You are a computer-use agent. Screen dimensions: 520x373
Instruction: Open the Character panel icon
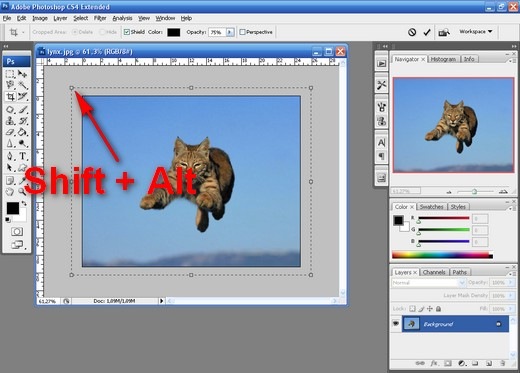tap(381, 143)
